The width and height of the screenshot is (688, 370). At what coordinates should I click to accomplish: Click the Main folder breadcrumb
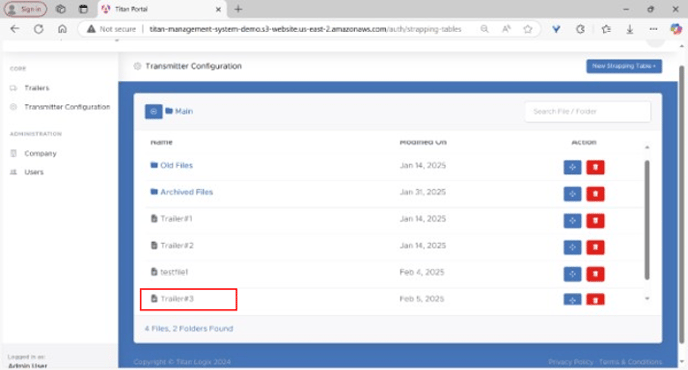point(183,111)
